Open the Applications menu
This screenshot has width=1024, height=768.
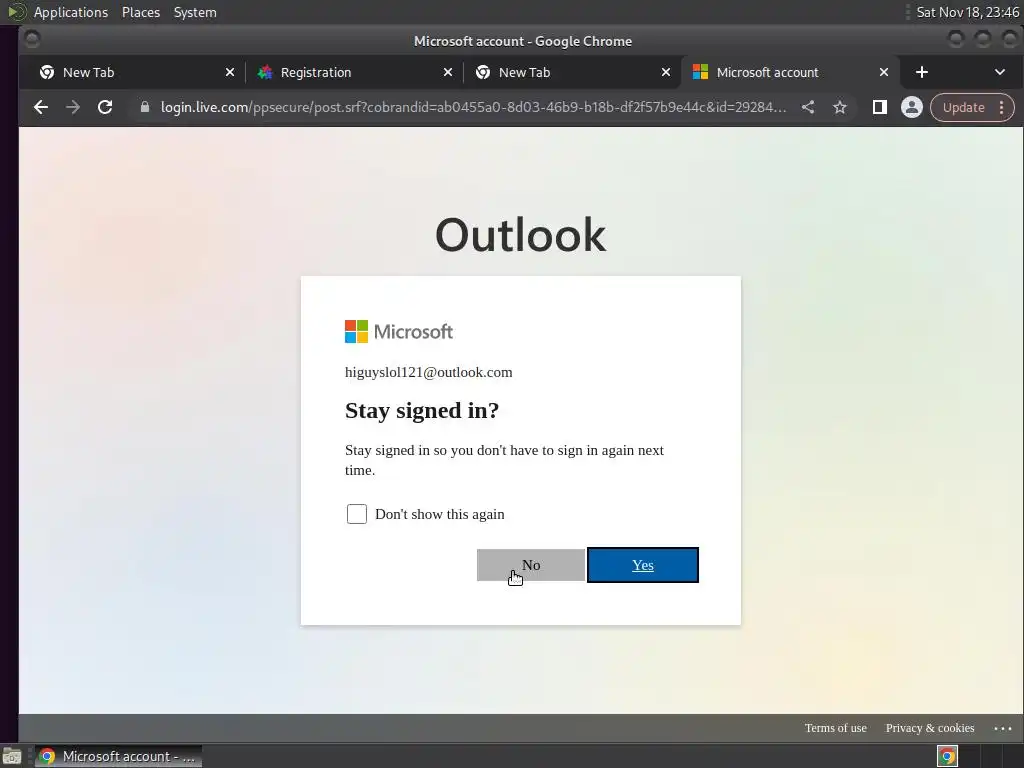[x=71, y=12]
